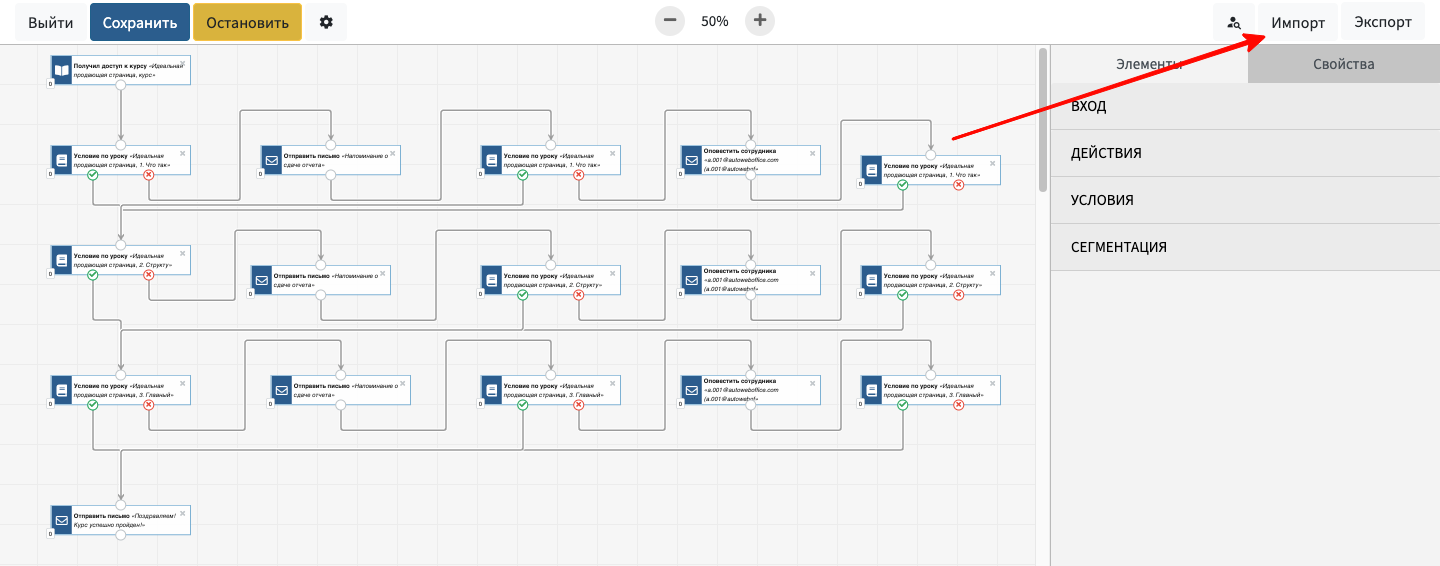Open the gear settings icon in toolbar

tap(326, 22)
